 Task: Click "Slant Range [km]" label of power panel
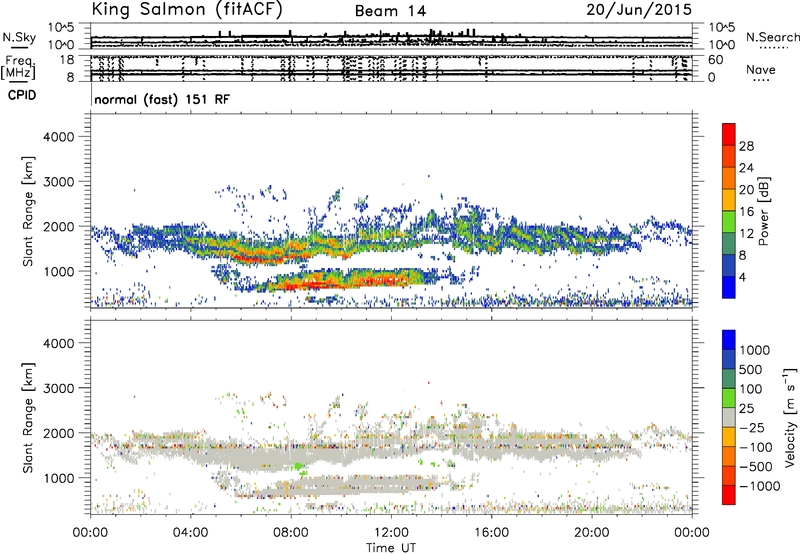tap(28, 212)
